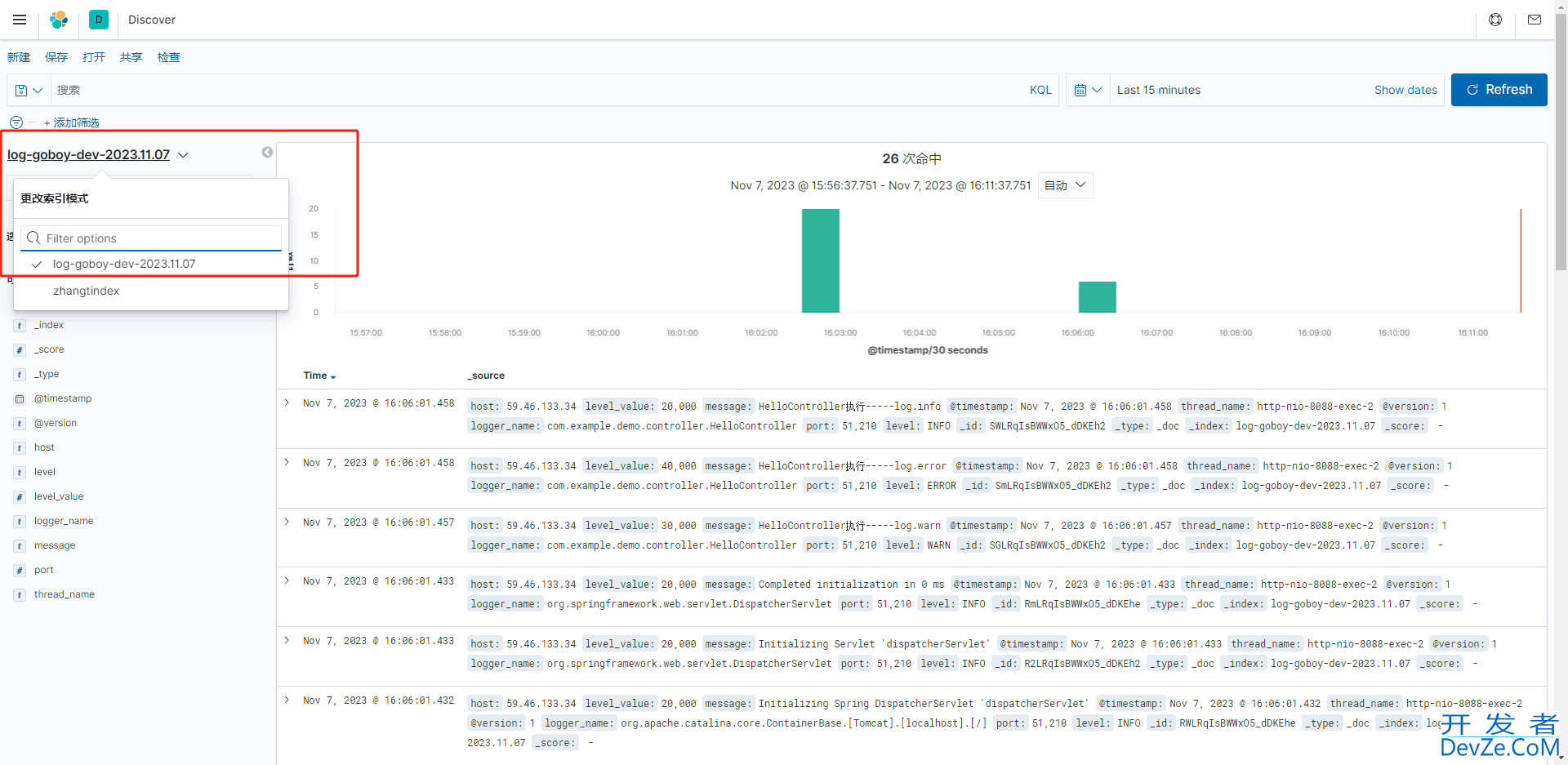Click the _index field name

[x=49, y=325]
